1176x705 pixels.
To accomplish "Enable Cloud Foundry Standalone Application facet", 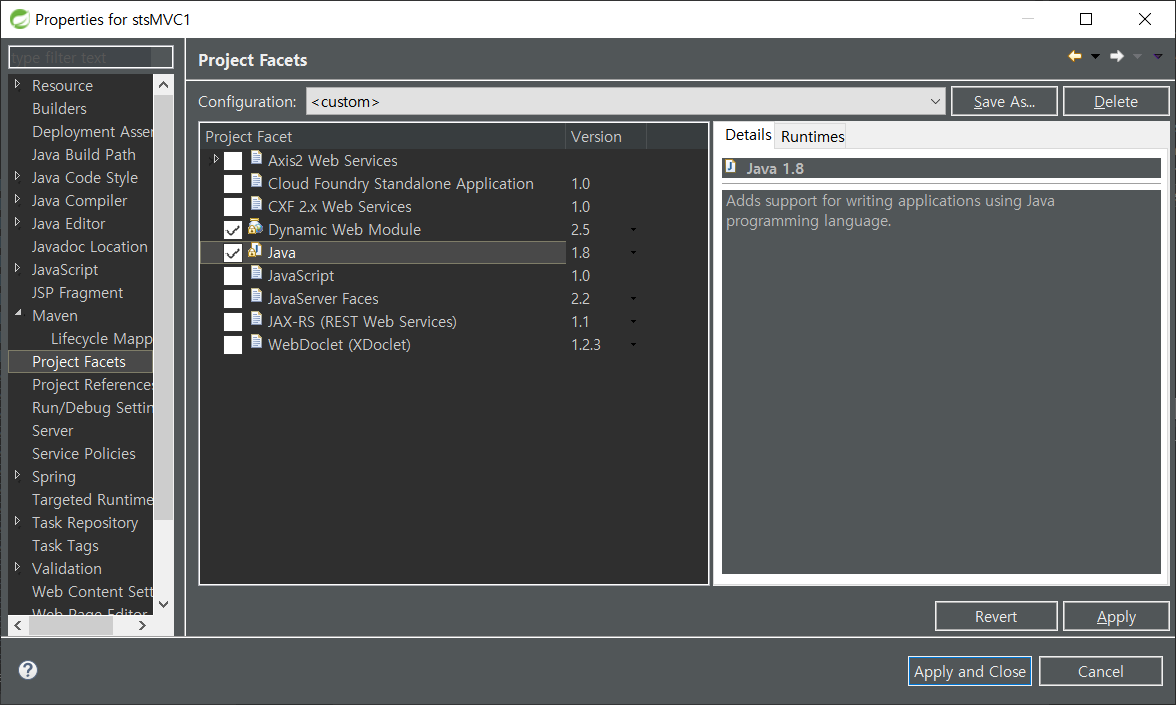I will click(233, 184).
